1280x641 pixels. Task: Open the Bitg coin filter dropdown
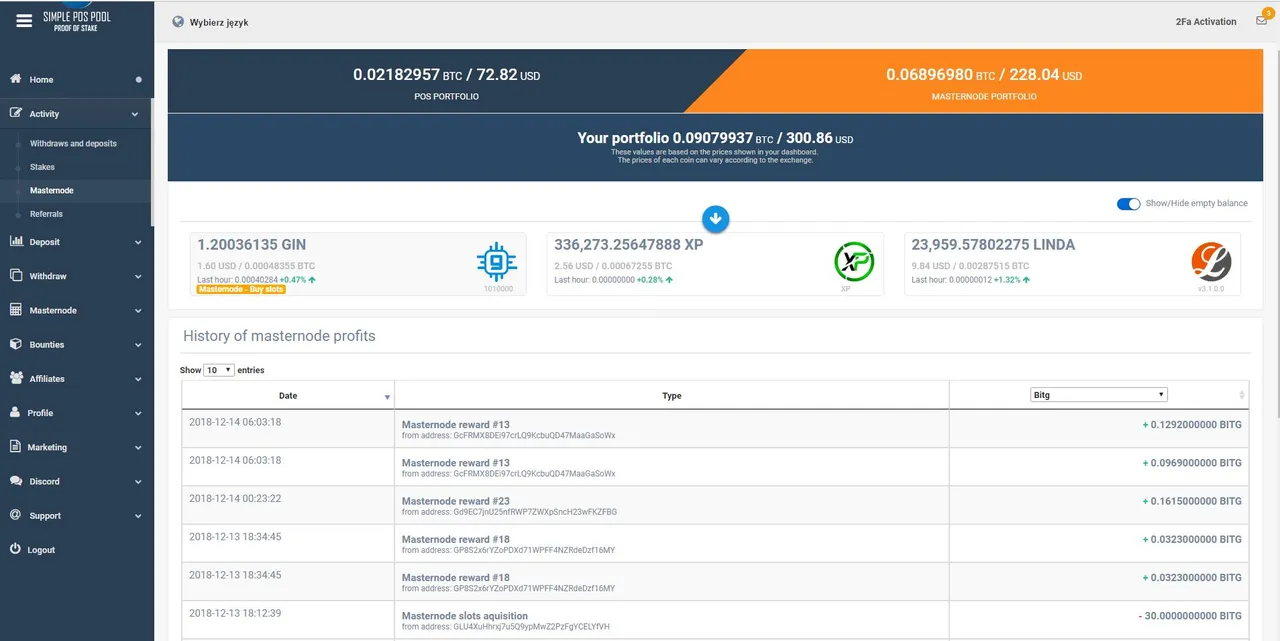(x=1099, y=395)
